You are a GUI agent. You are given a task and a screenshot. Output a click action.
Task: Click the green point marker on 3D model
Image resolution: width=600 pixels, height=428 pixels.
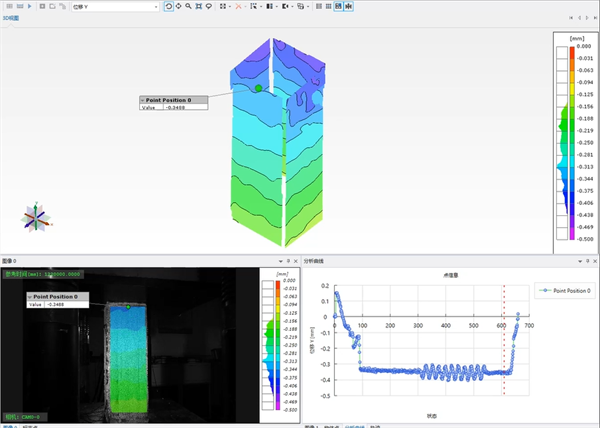point(258,88)
